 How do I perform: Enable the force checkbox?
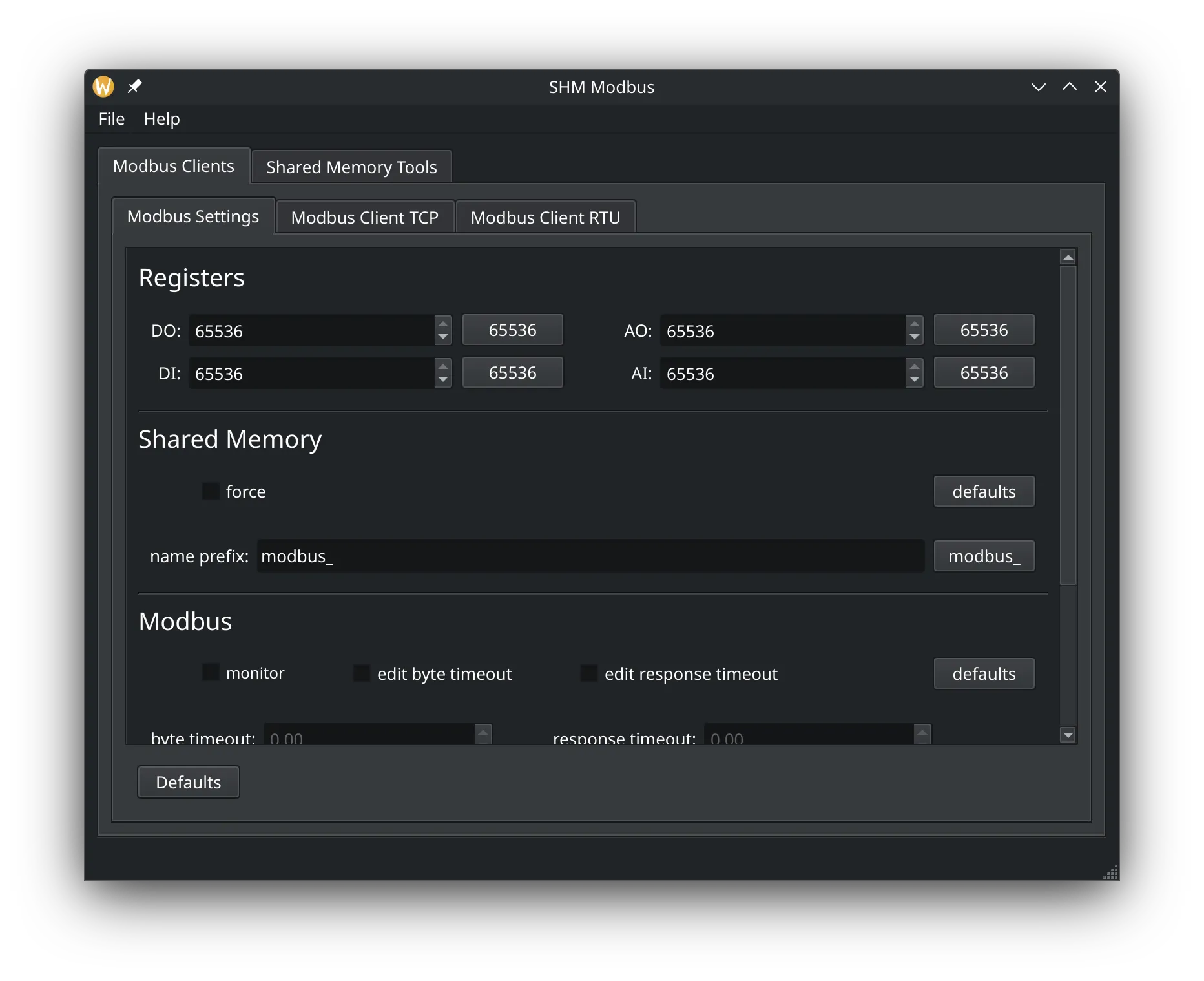pyautogui.click(x=211, y=491)
